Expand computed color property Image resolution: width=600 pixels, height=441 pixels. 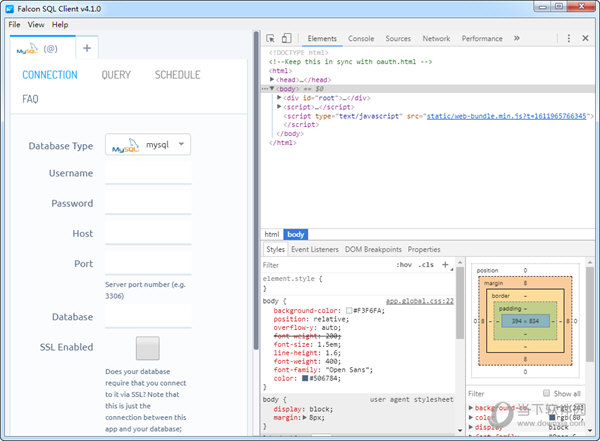[x=471, y=417]
